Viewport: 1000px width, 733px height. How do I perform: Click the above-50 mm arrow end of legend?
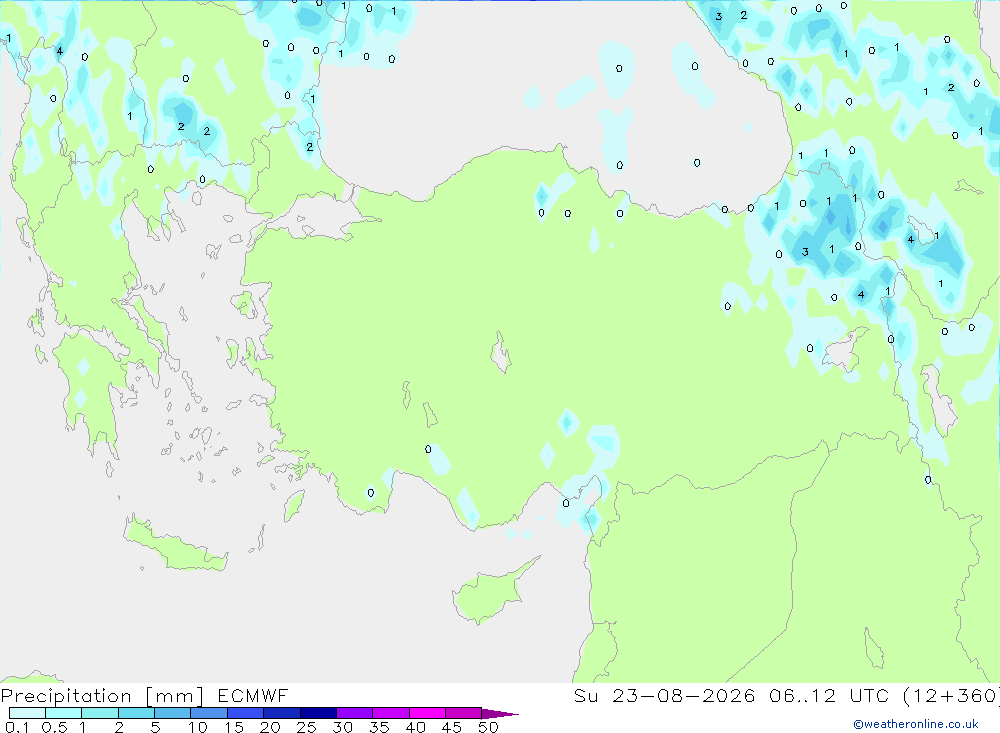click(x=499, y=714)
